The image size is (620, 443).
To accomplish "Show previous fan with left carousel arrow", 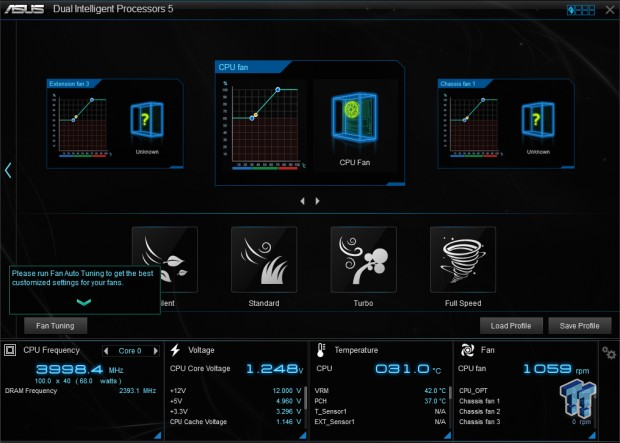I will tap(302, 201).
